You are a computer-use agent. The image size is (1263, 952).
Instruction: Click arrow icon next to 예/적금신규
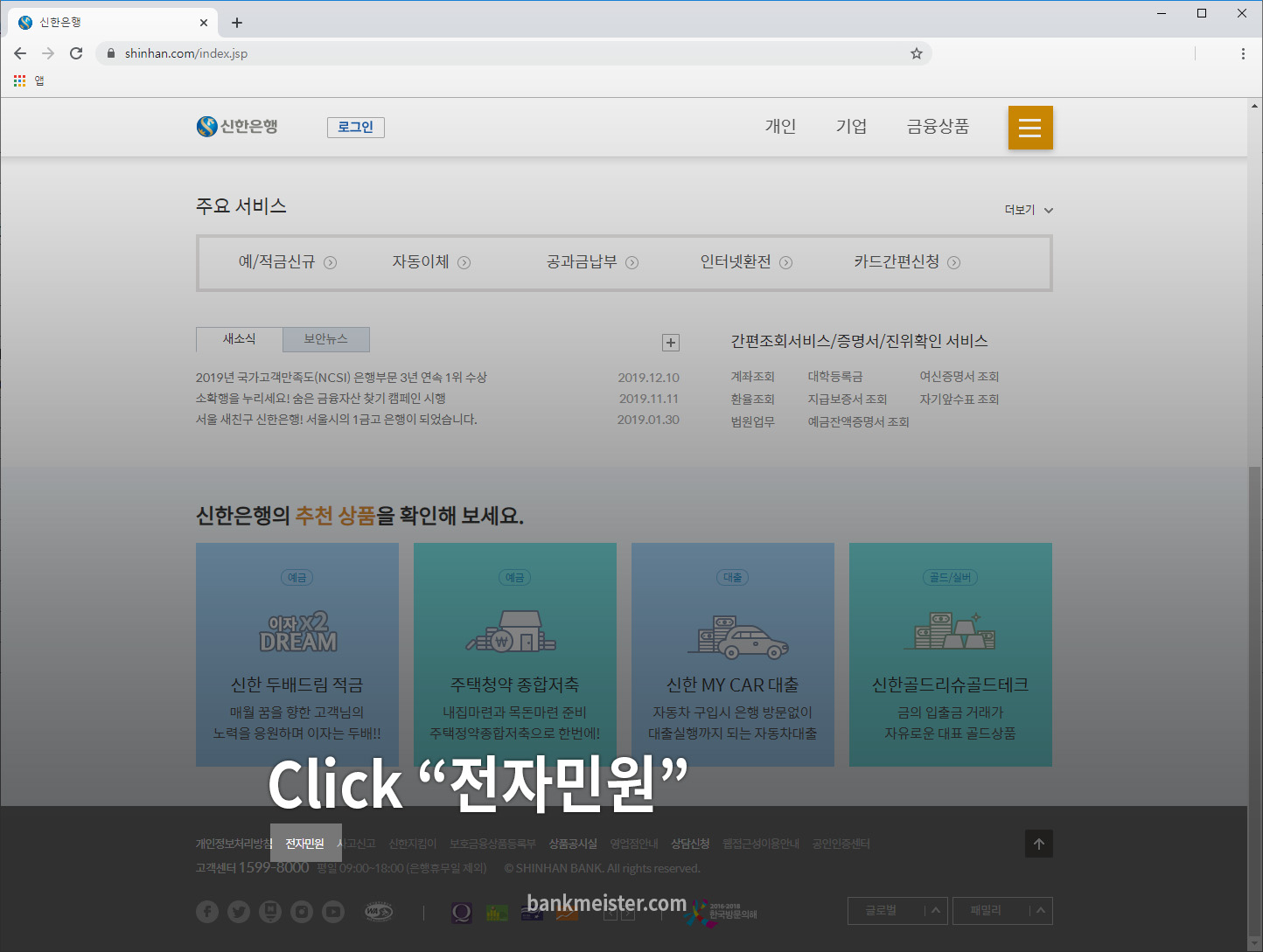pos(331,262)
